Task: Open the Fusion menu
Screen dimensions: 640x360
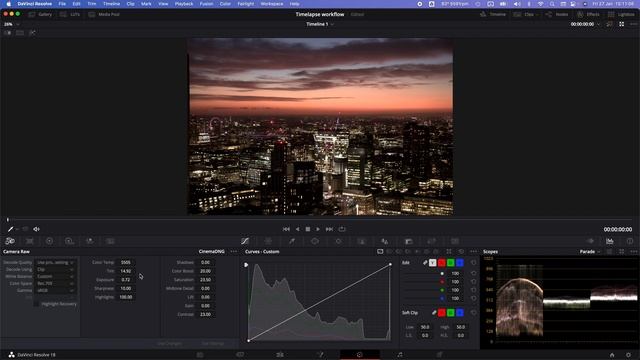Action: [206, 4]
